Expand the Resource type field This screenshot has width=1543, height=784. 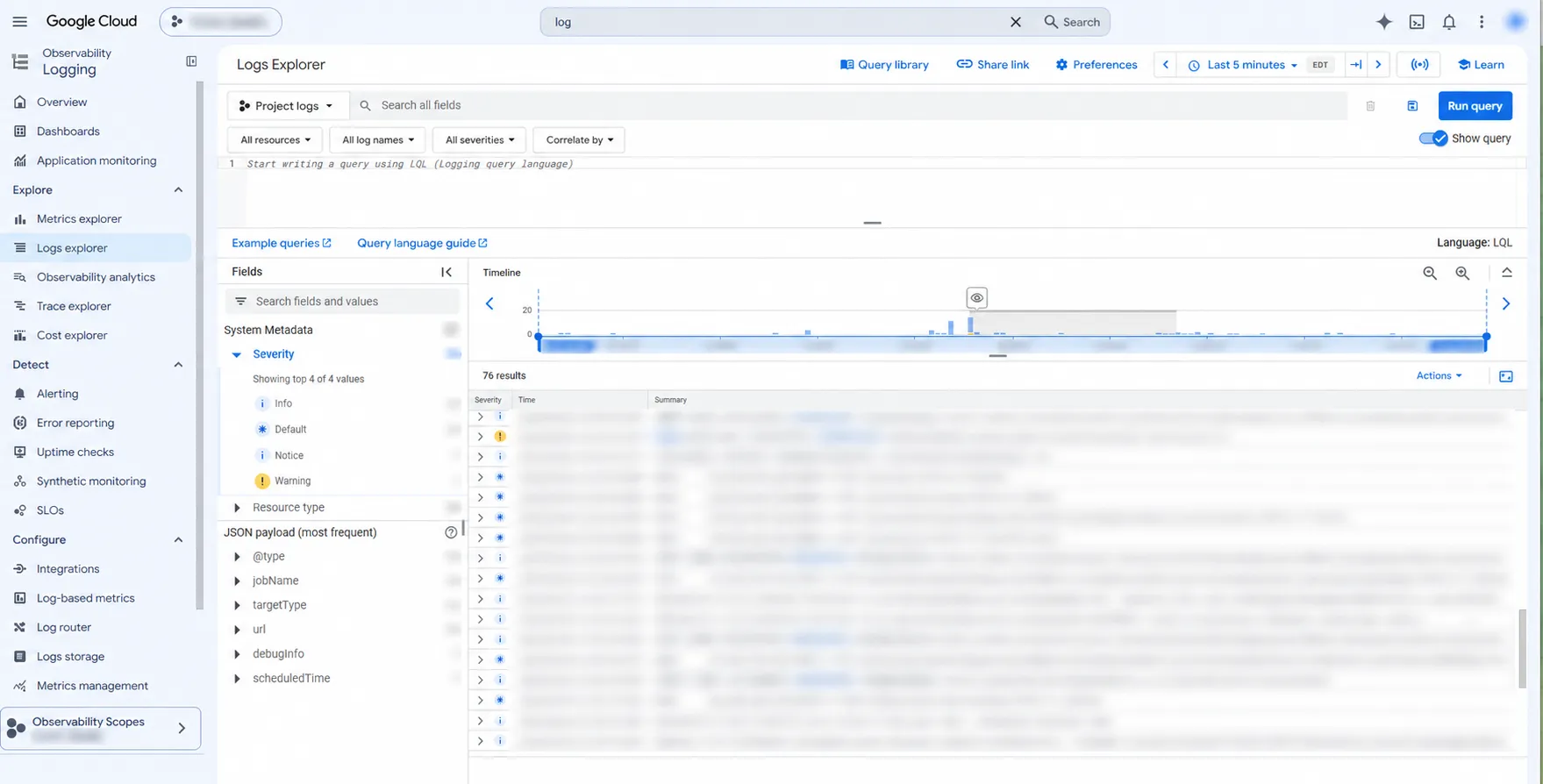[237, 508]
